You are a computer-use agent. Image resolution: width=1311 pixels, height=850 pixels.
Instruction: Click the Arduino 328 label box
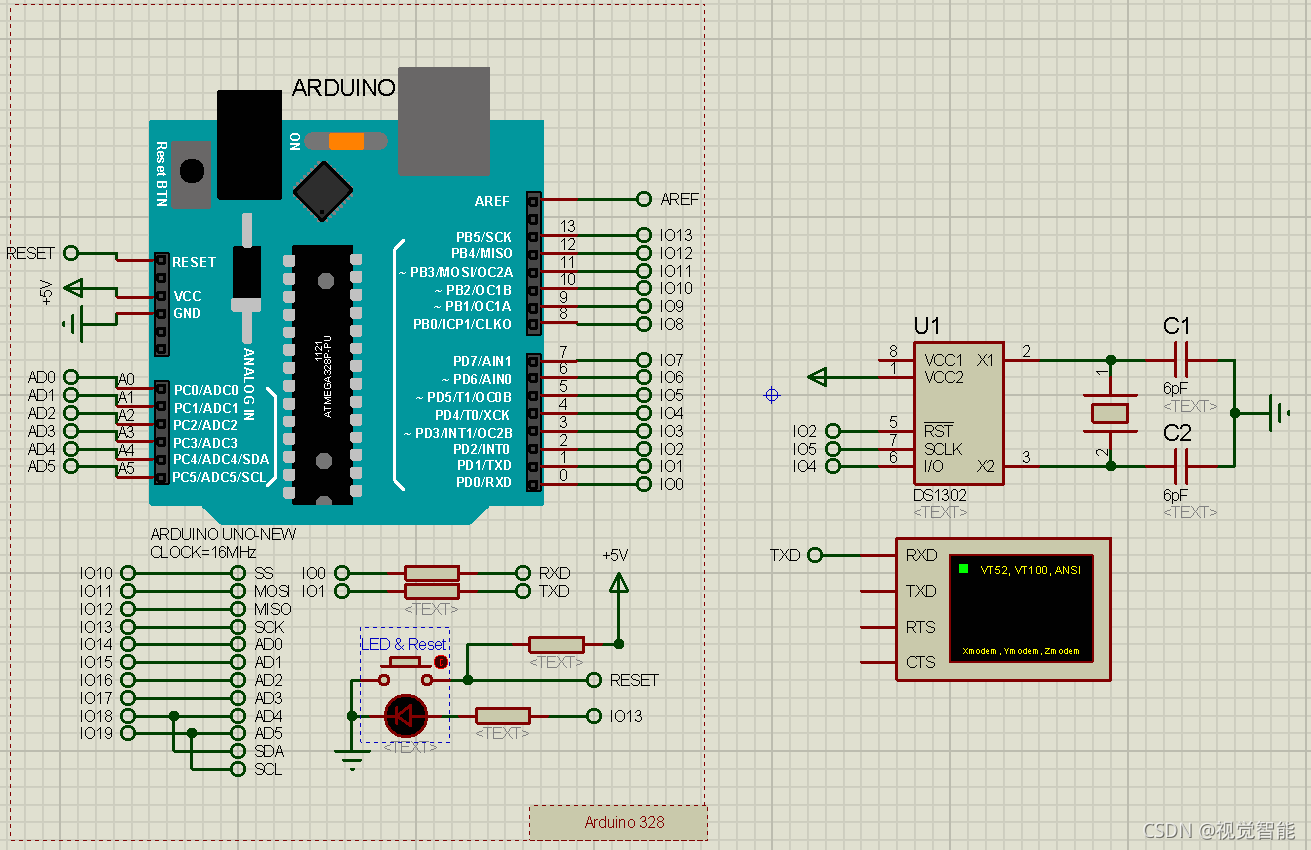point(618,822)
